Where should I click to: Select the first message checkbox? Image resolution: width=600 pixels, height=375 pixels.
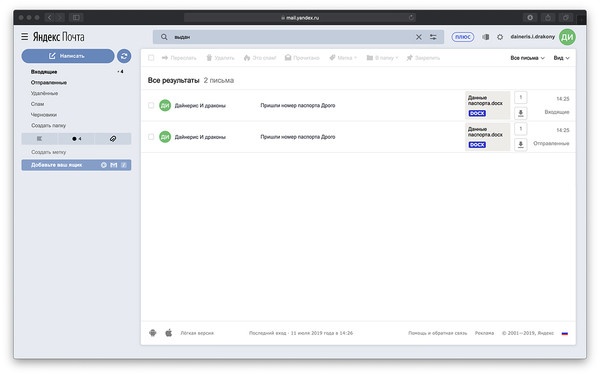coord(151,105)
